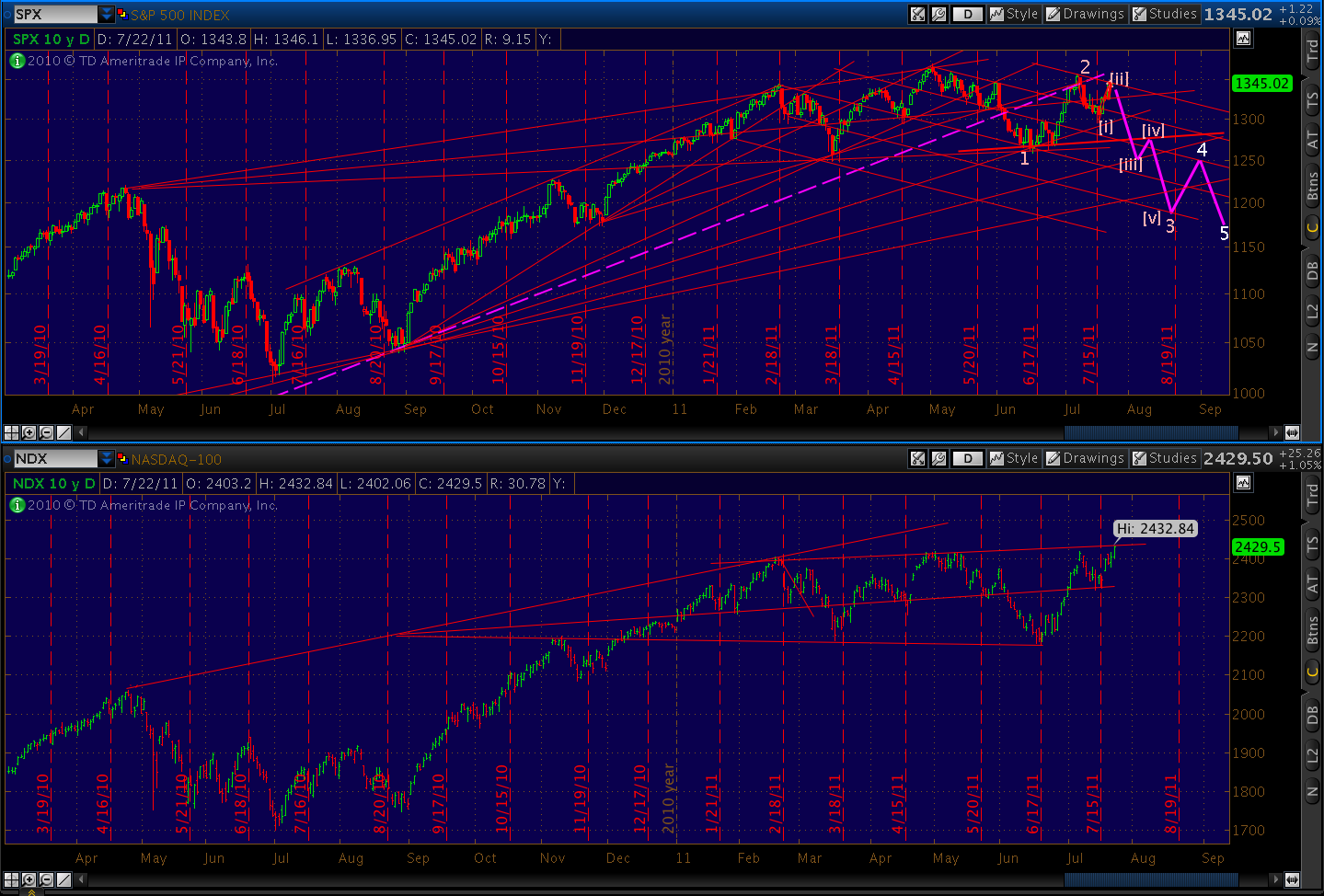Select crosshair pointer tool under SPX chart

(x=11, y=432)
